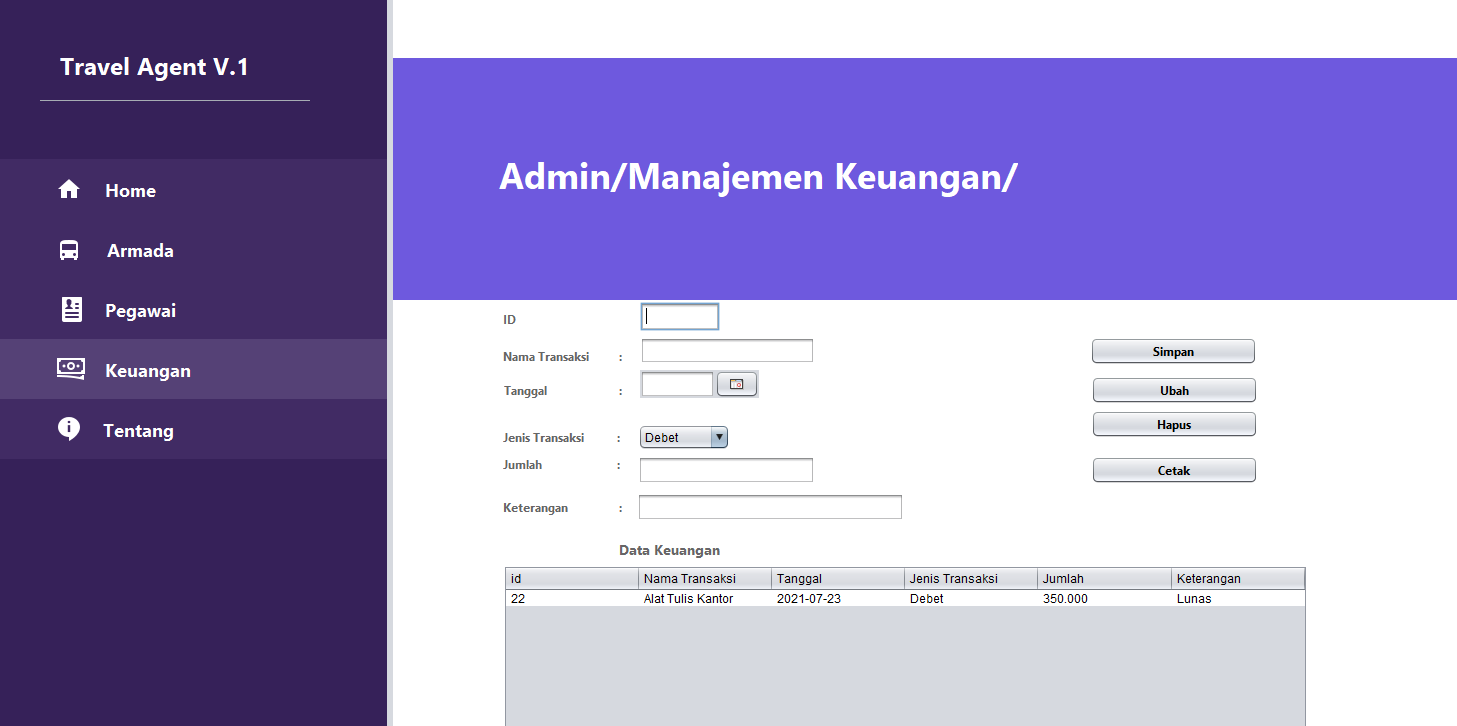Screen dimensions: 1457x726
Task: Click the Armada bus icon
Action: [x=69, y=250]
